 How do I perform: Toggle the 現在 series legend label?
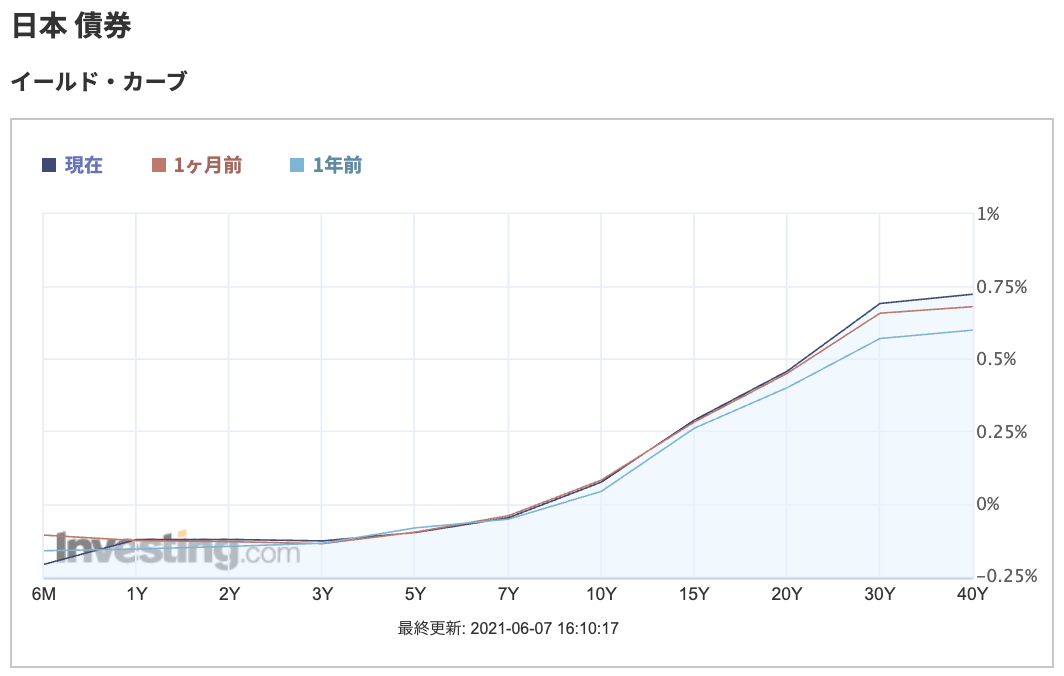coord(83,165)
